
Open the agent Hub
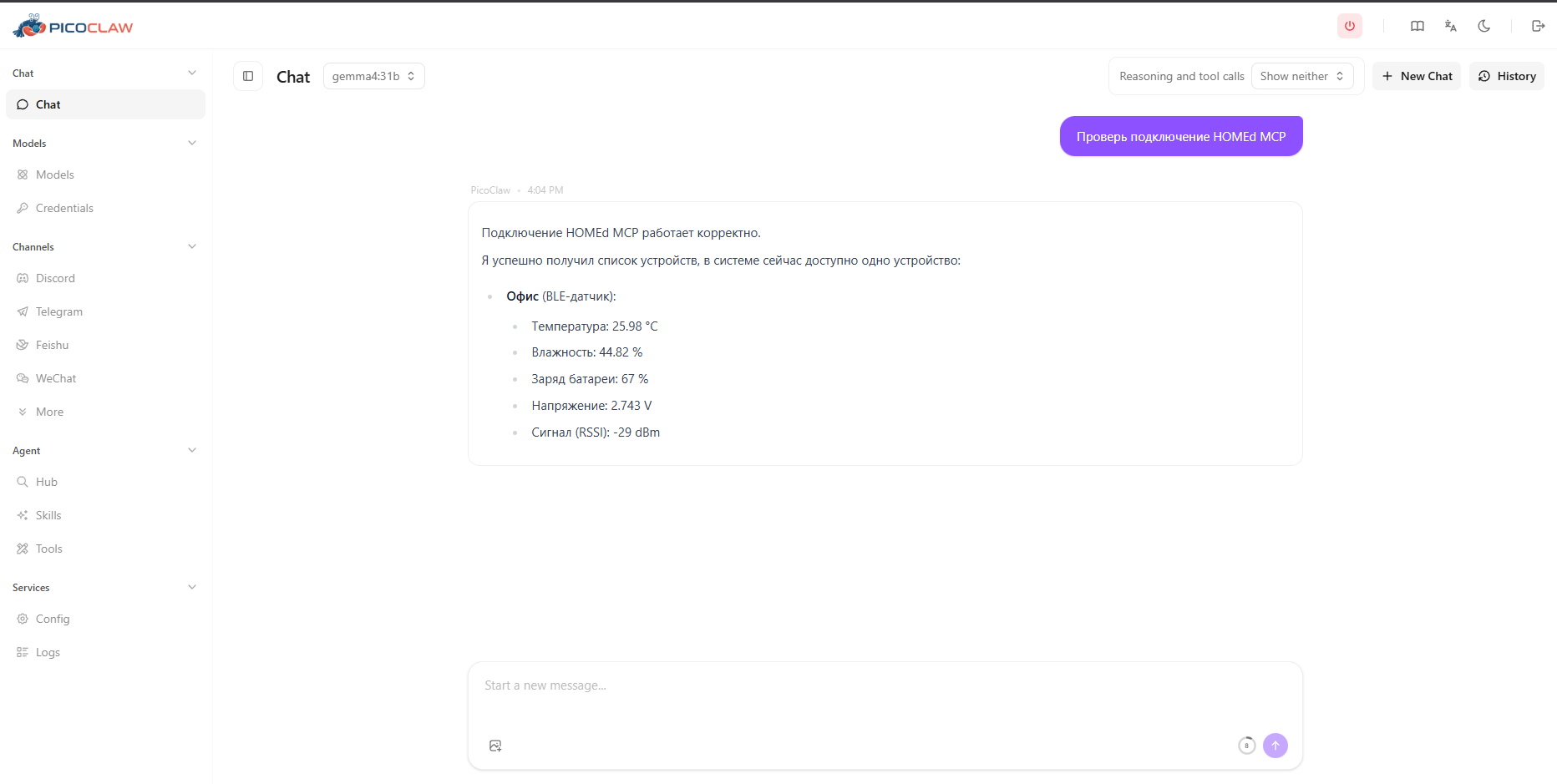pyautogui.click(x=105, y=482)
